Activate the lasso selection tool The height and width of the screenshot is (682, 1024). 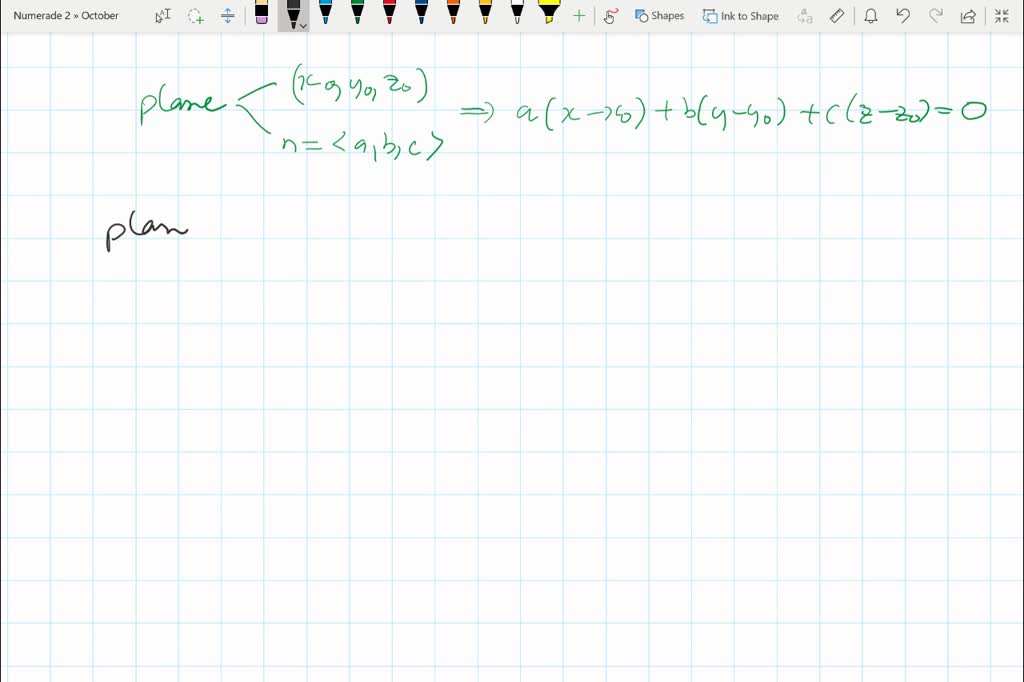[194, 16]
